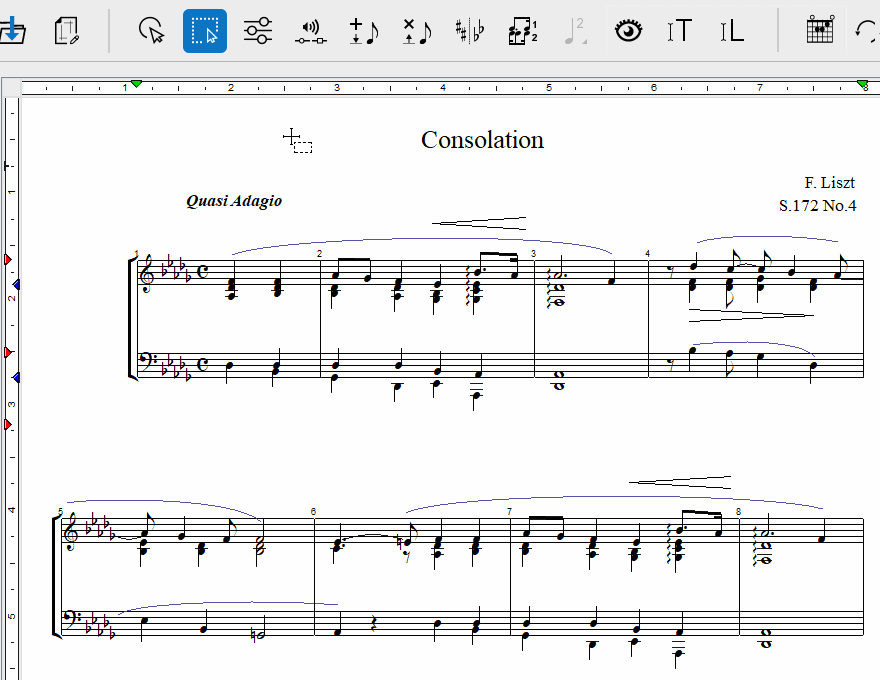The image size is (880, 680).
Task: Click the speaker volume playback icon
Action: [311, 32]
